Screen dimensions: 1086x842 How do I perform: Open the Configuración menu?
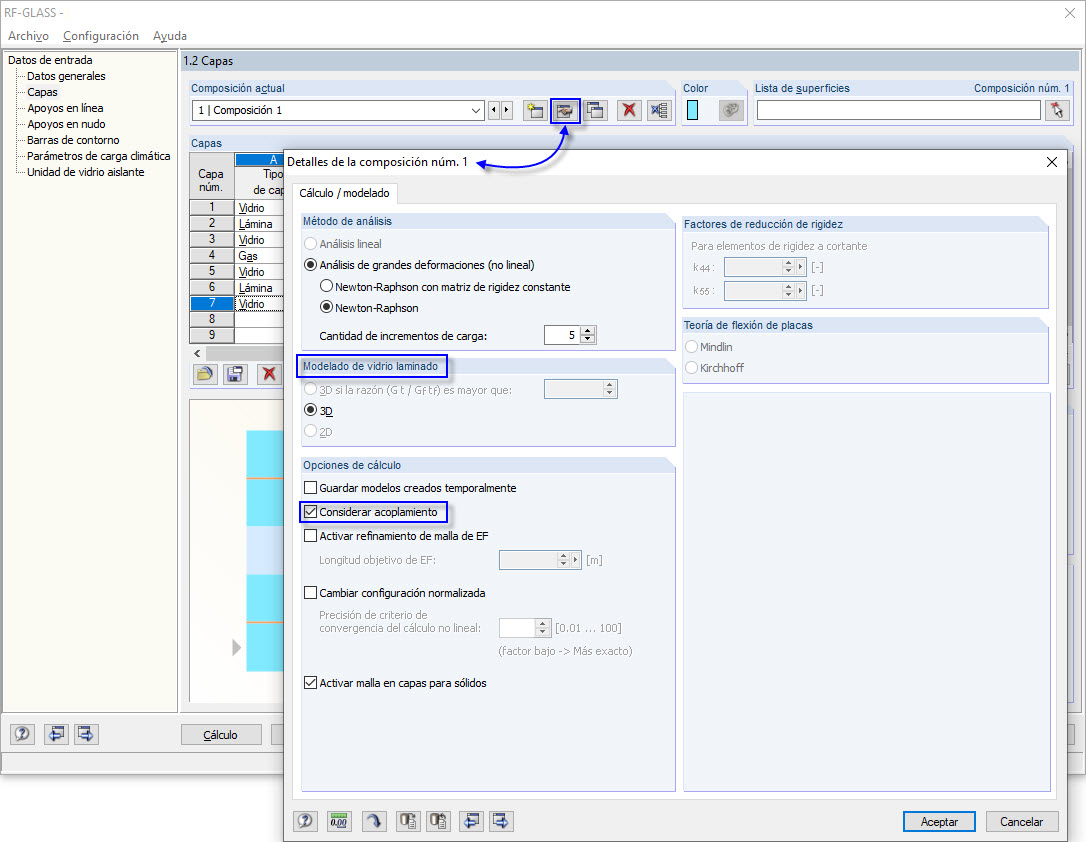[x=100, y=36]
